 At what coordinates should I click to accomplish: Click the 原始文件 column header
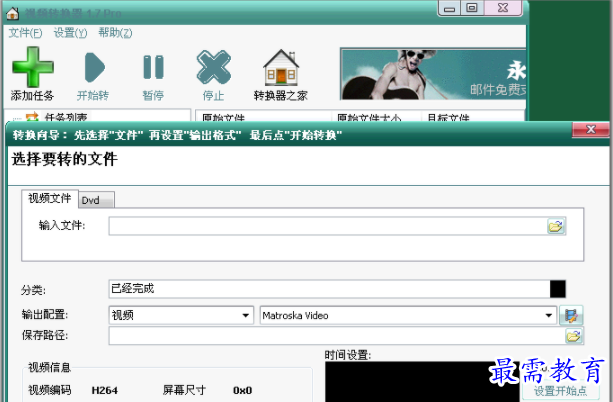point(263,117)
